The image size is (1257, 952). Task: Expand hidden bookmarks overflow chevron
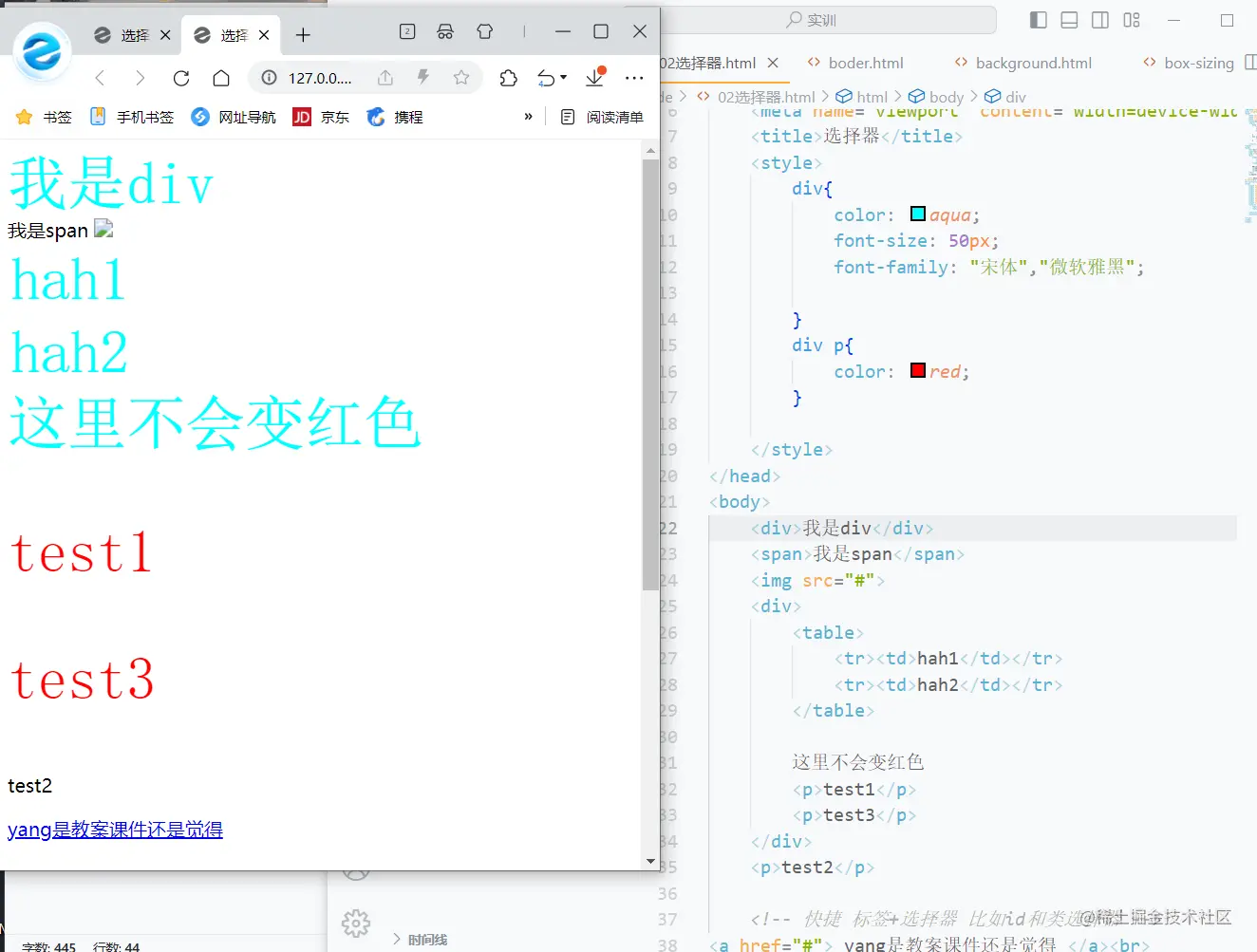pos(529,117)
